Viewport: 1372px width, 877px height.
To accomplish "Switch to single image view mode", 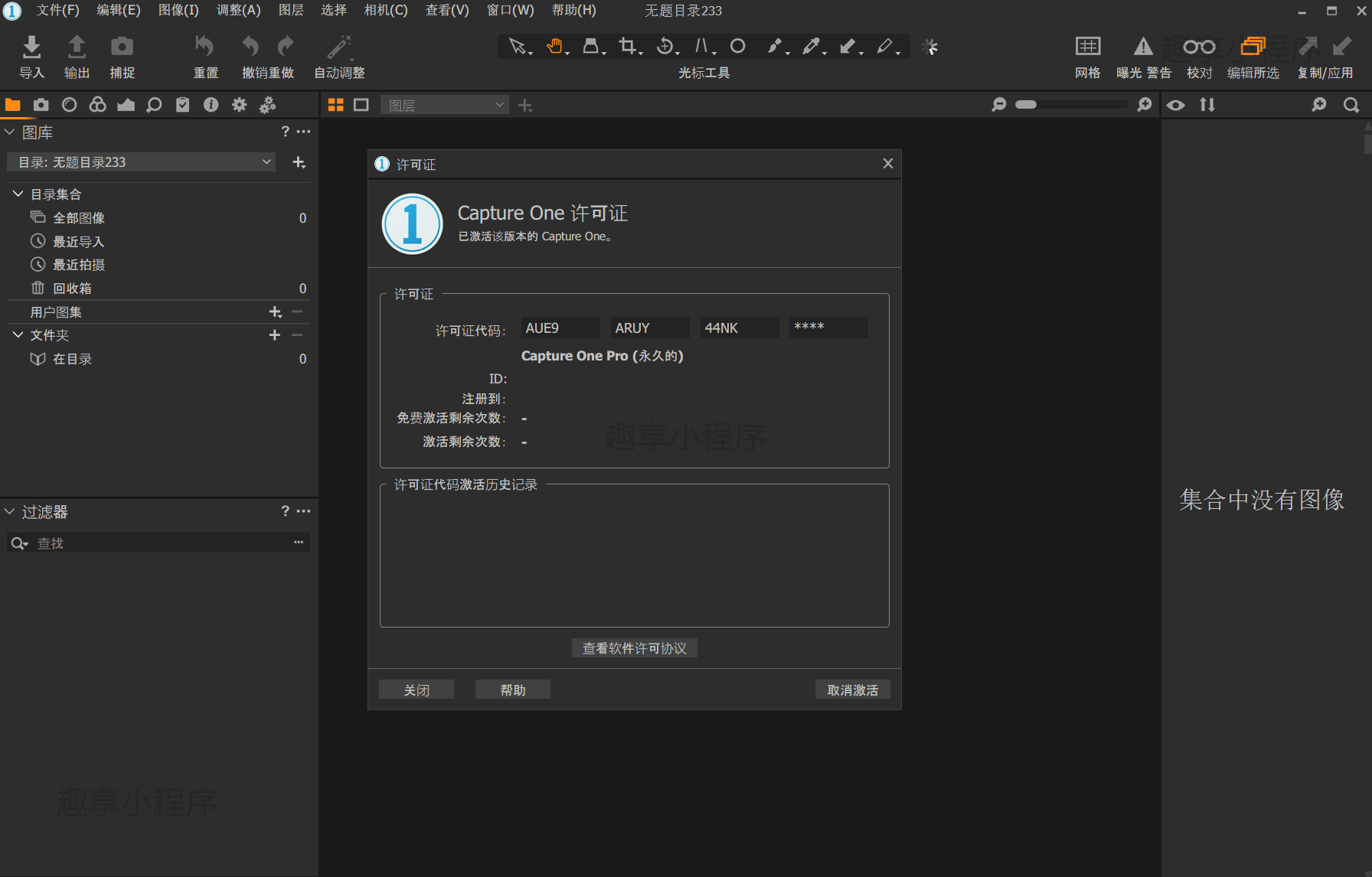I will tap(361, 105).
